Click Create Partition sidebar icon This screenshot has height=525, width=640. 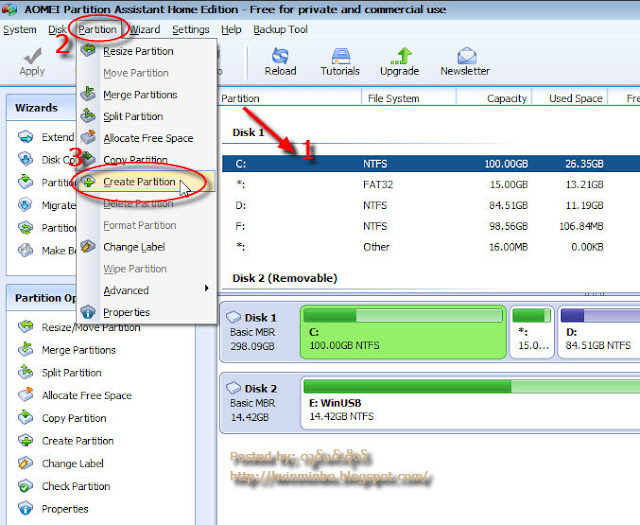26,440
